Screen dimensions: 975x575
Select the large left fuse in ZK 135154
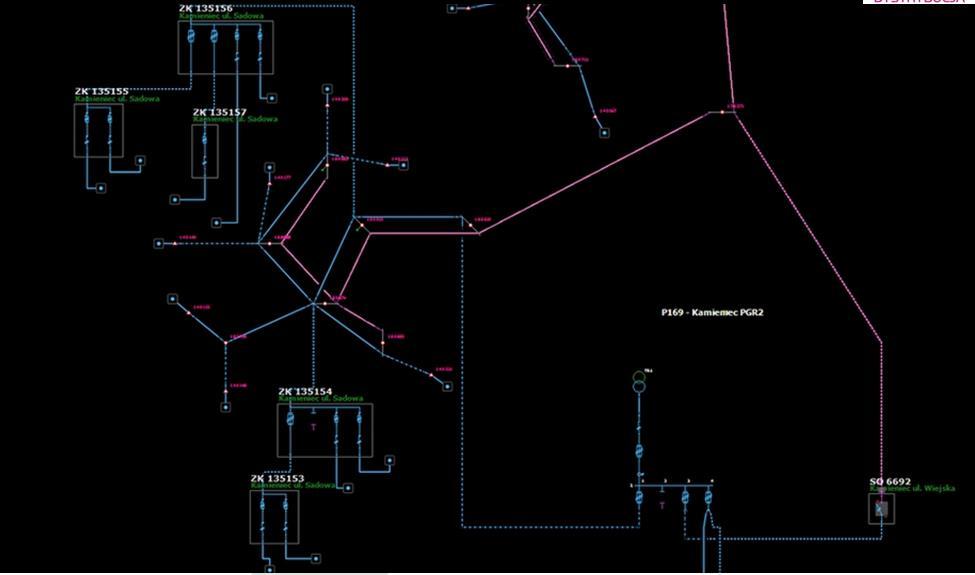point(290,418)
